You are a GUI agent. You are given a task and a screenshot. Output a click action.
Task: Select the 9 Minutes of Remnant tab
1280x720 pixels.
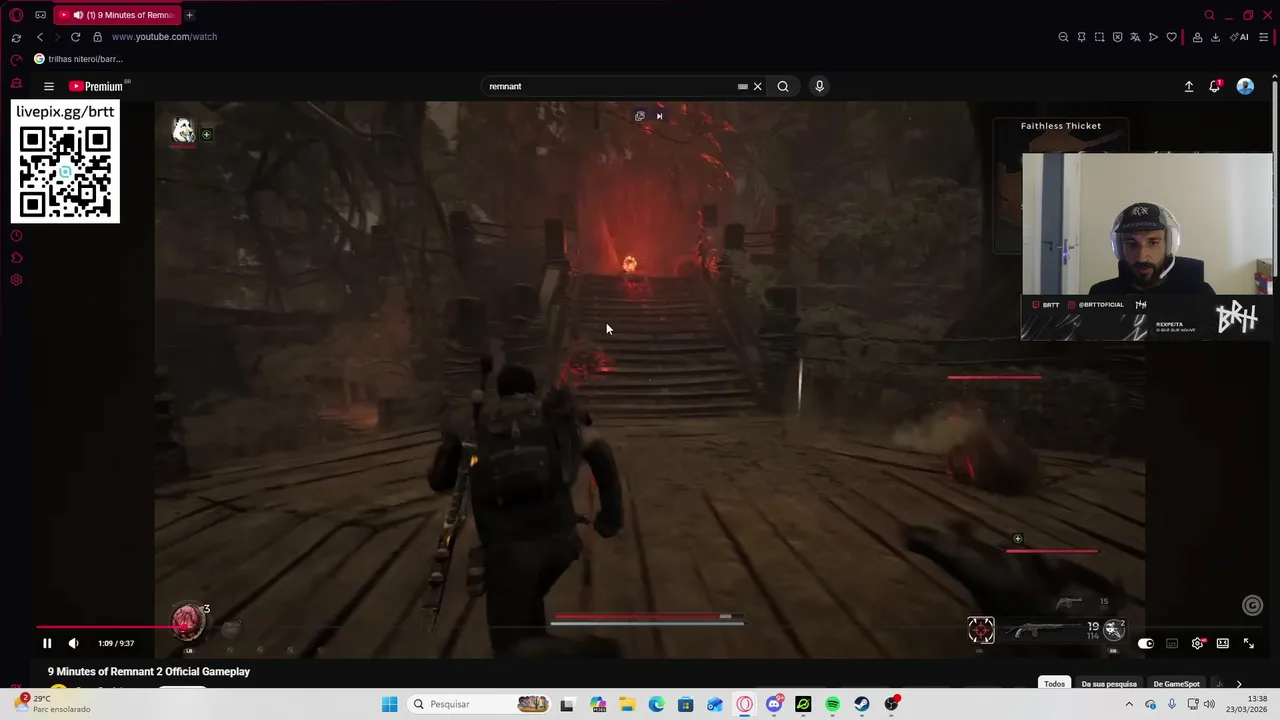tap(118, 15)
